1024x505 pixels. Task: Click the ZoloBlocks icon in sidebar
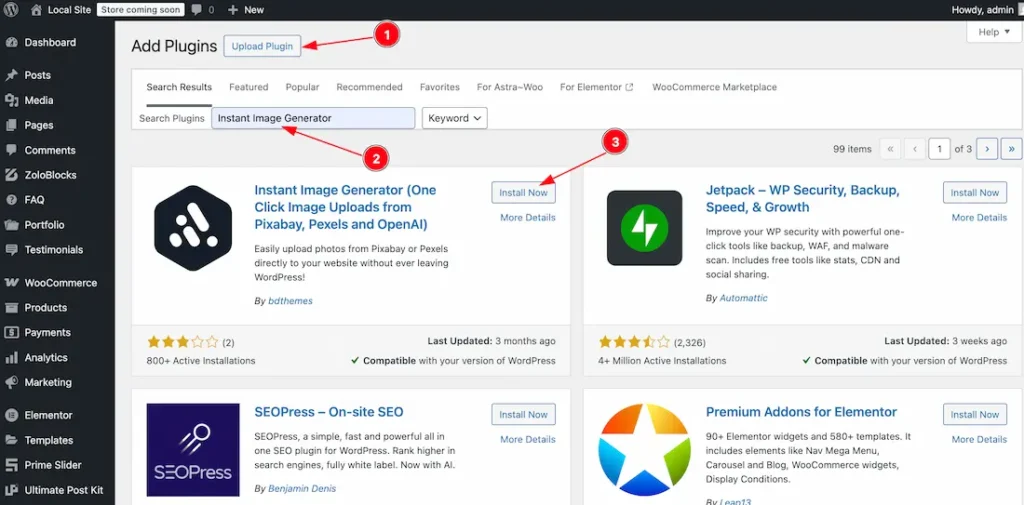point(11,175)
